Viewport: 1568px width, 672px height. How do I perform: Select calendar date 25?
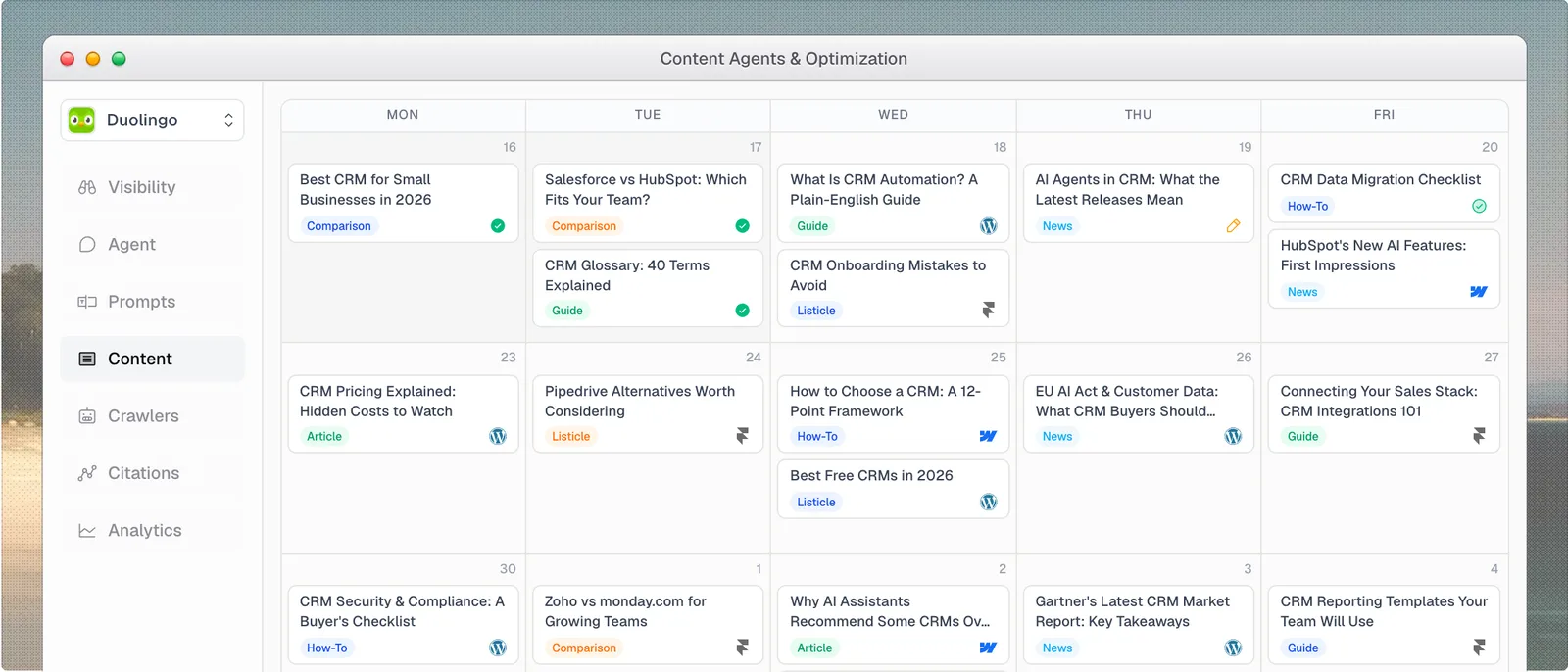point(999,358)
